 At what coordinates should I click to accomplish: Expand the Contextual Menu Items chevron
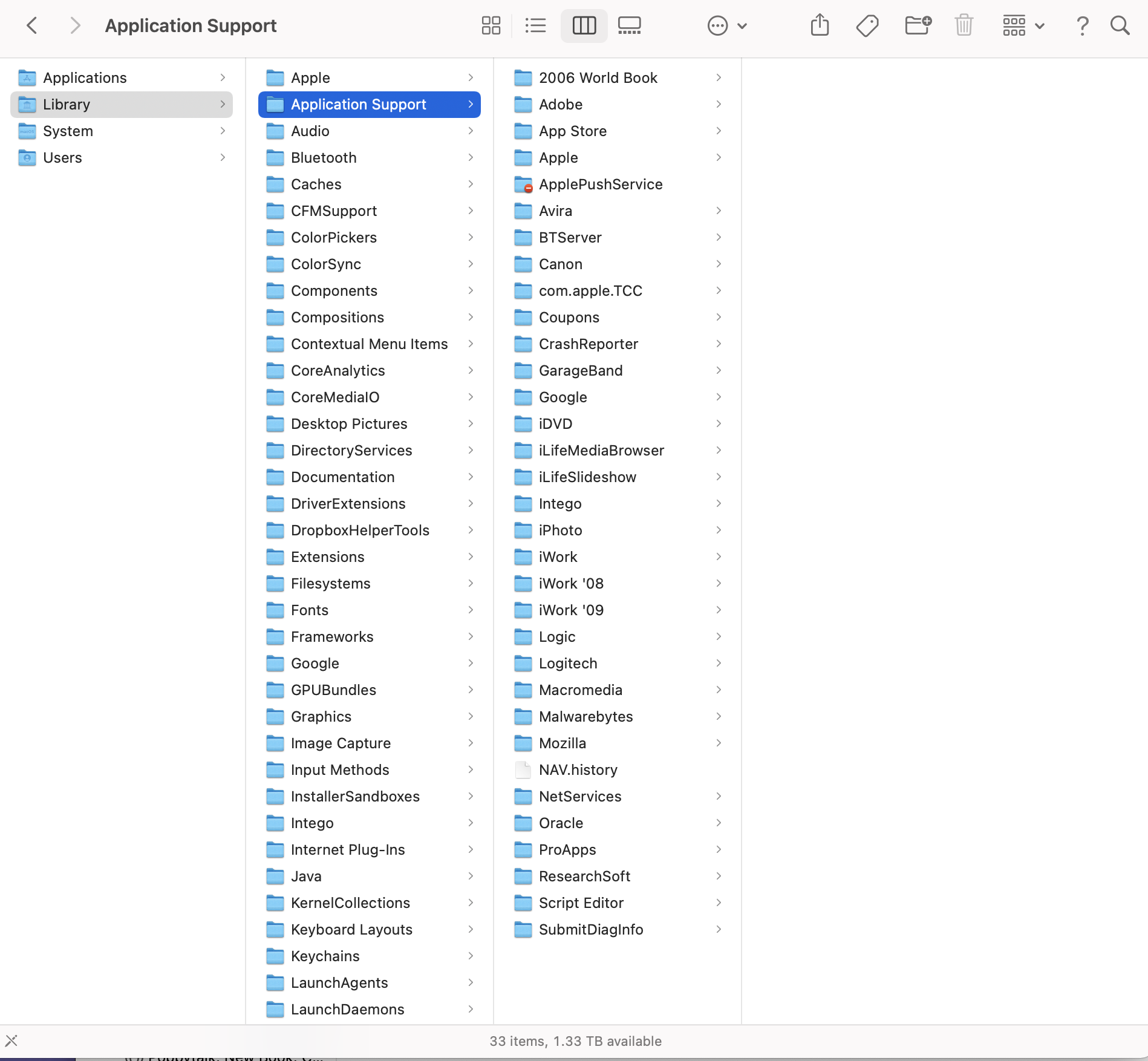[471, 344]
